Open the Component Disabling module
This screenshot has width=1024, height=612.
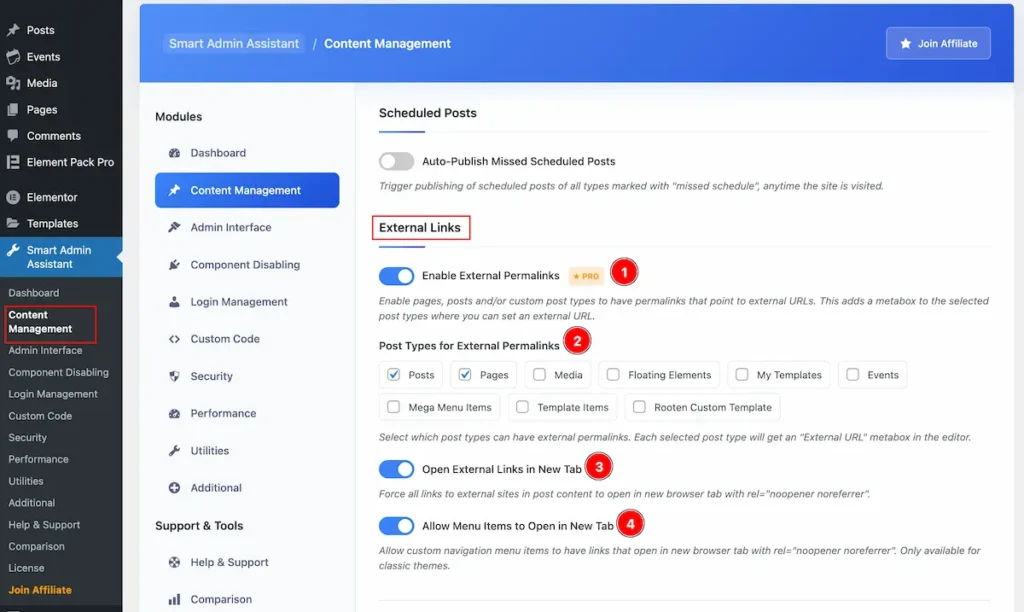point(247,265)
